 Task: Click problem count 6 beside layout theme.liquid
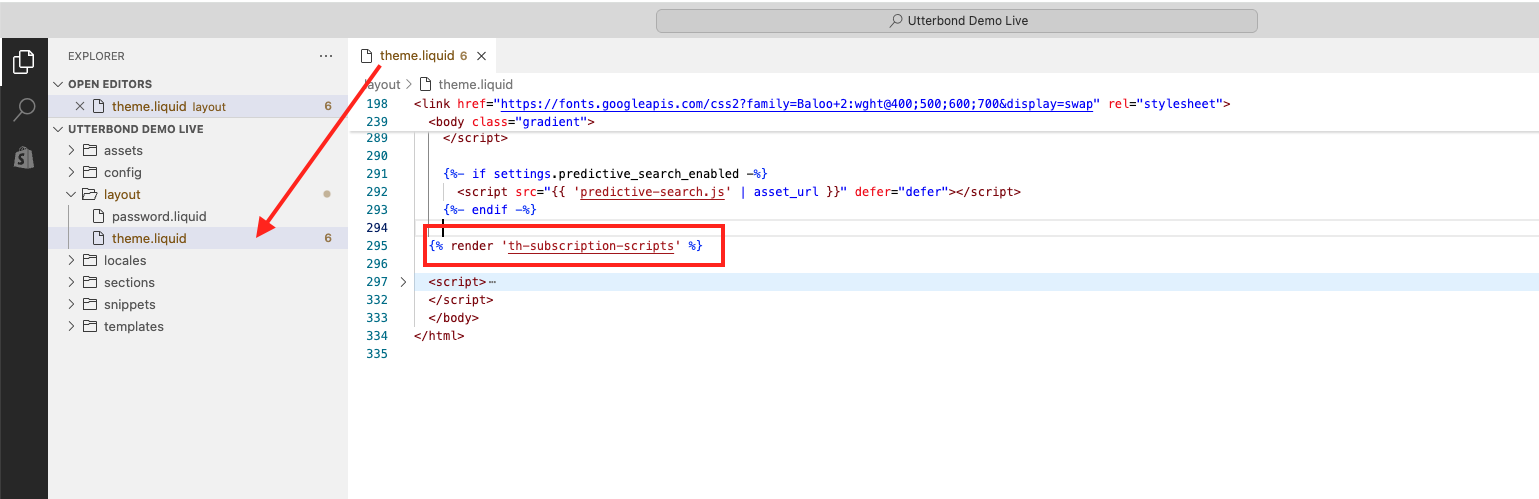pos(328,238)
